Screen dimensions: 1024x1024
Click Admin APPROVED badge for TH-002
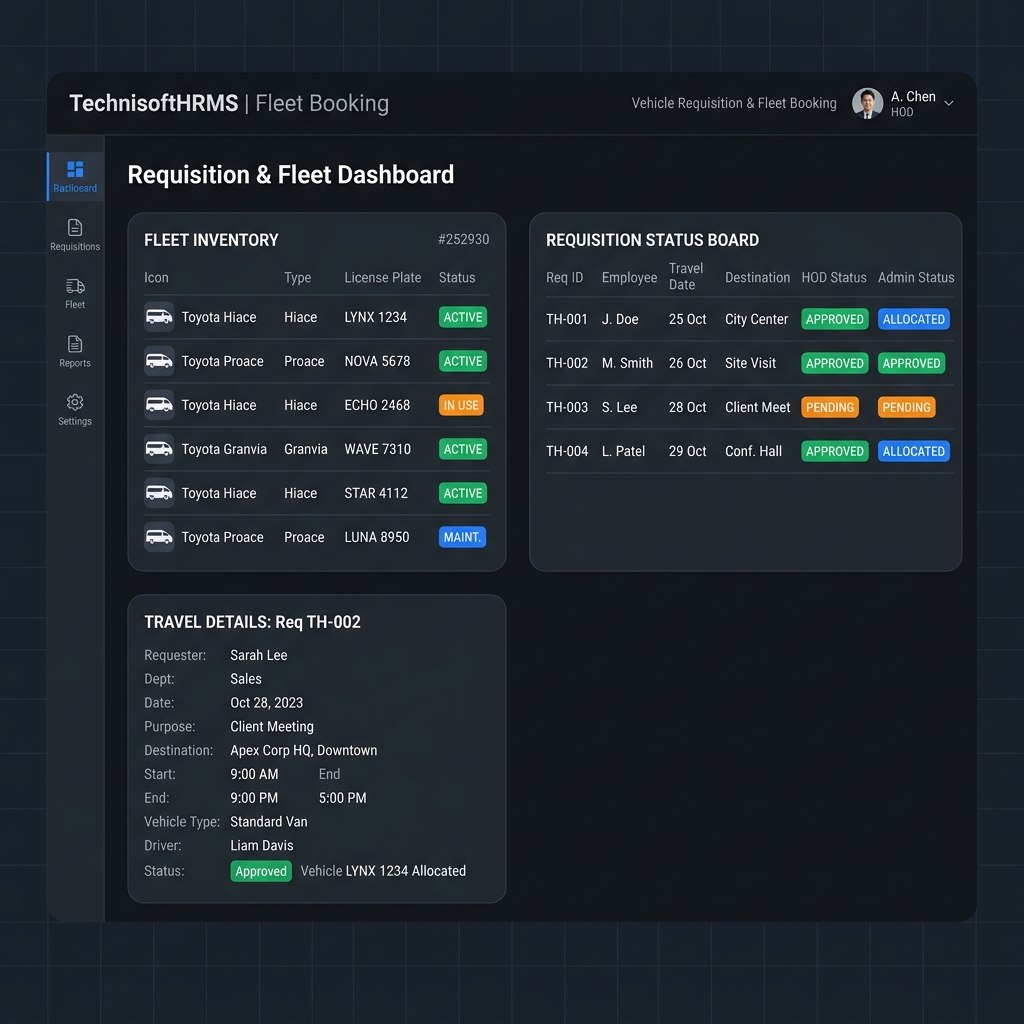(x=912, y=363)
